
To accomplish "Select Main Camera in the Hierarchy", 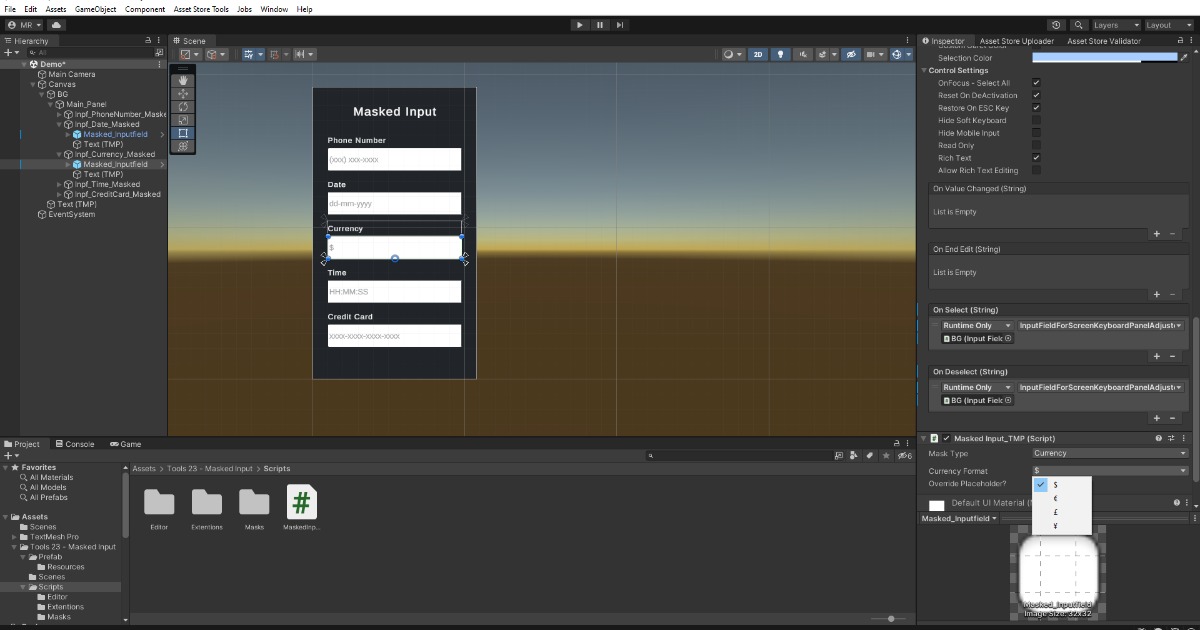I will coord(73,73).
